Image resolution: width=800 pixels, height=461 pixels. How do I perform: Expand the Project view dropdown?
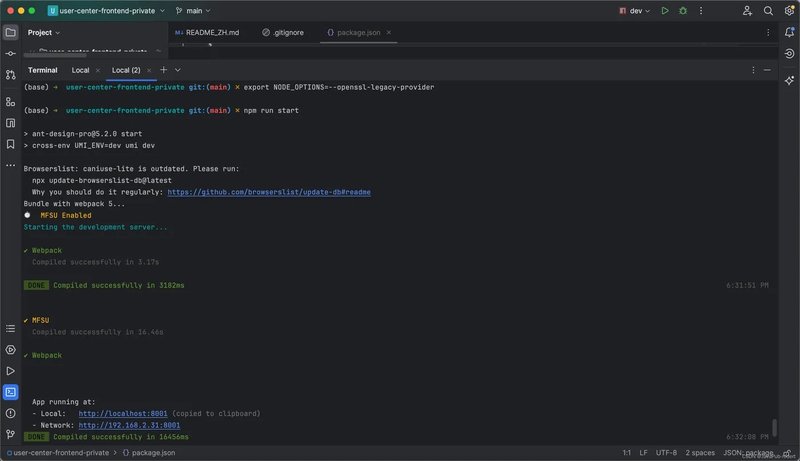pos(44,32)
